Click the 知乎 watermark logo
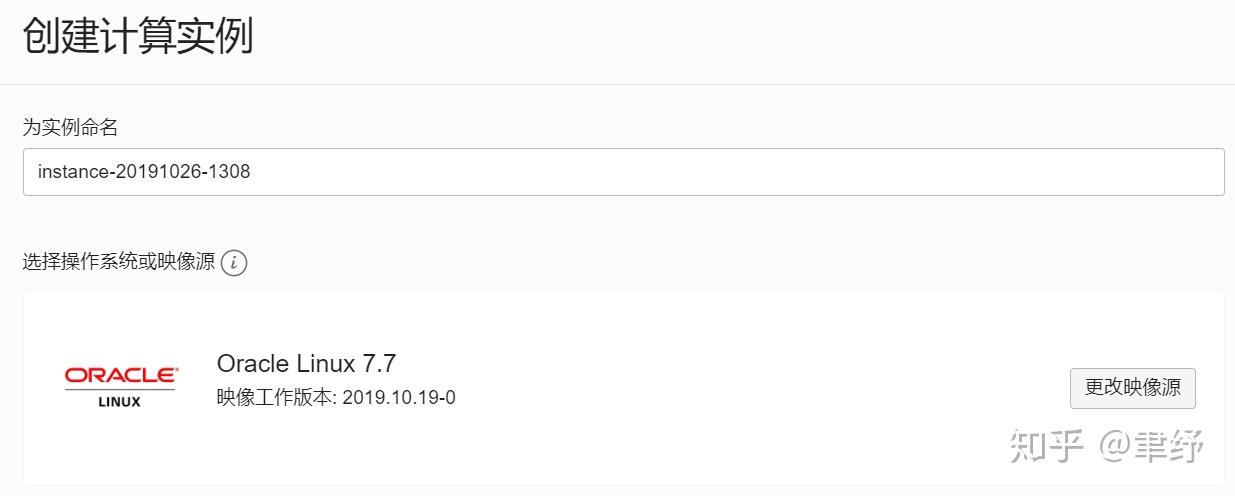The image size is (1235, 496). click(1046, 446)
